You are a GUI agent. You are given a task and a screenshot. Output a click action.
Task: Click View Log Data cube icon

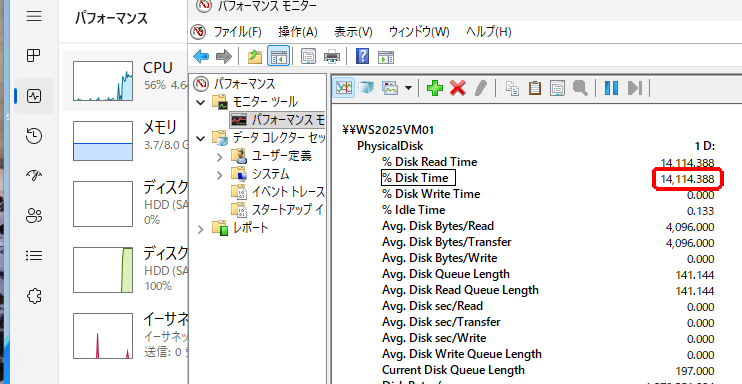pos(366,88)
